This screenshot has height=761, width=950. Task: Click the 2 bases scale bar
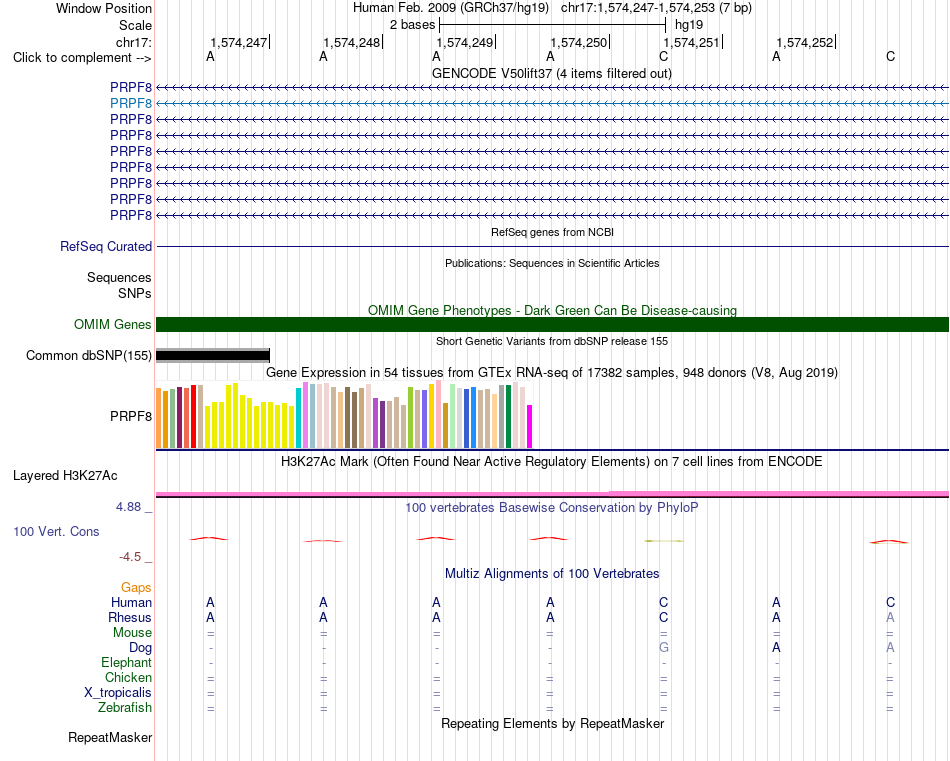pyautogui.click(x=553, y=25)
